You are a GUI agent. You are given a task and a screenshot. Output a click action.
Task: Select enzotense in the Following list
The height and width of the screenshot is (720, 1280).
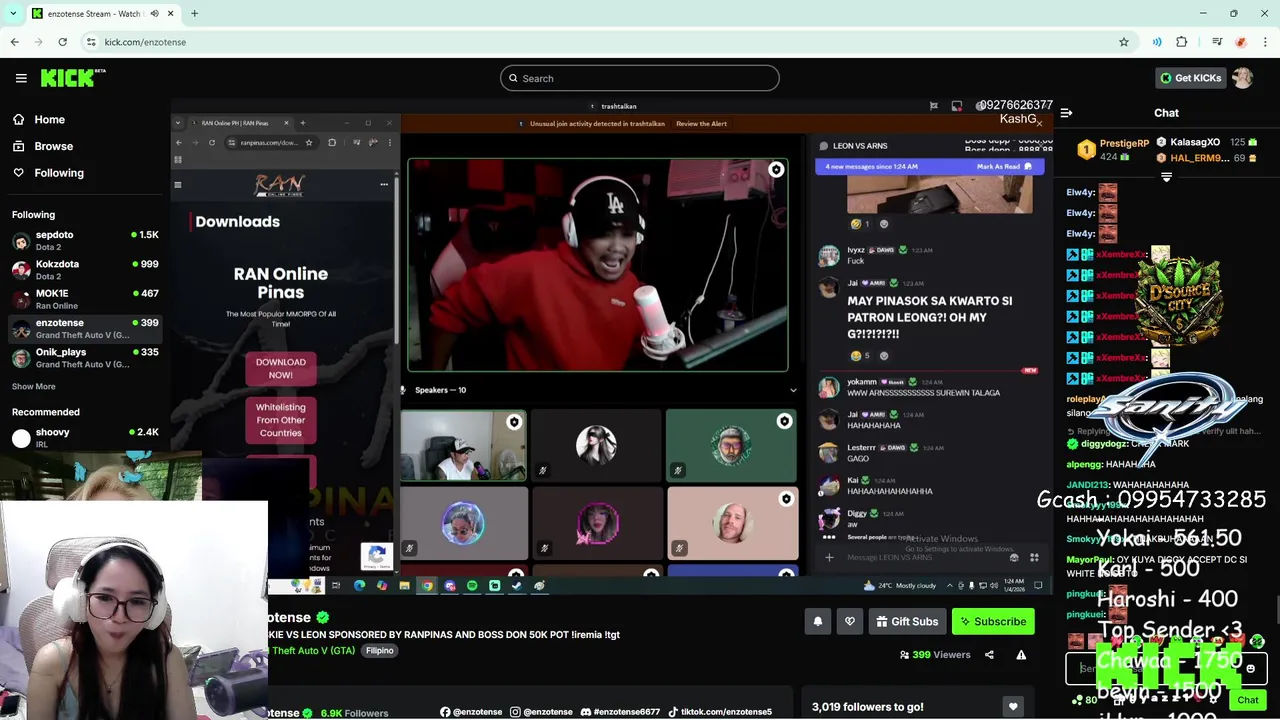[x=85, y=328]
